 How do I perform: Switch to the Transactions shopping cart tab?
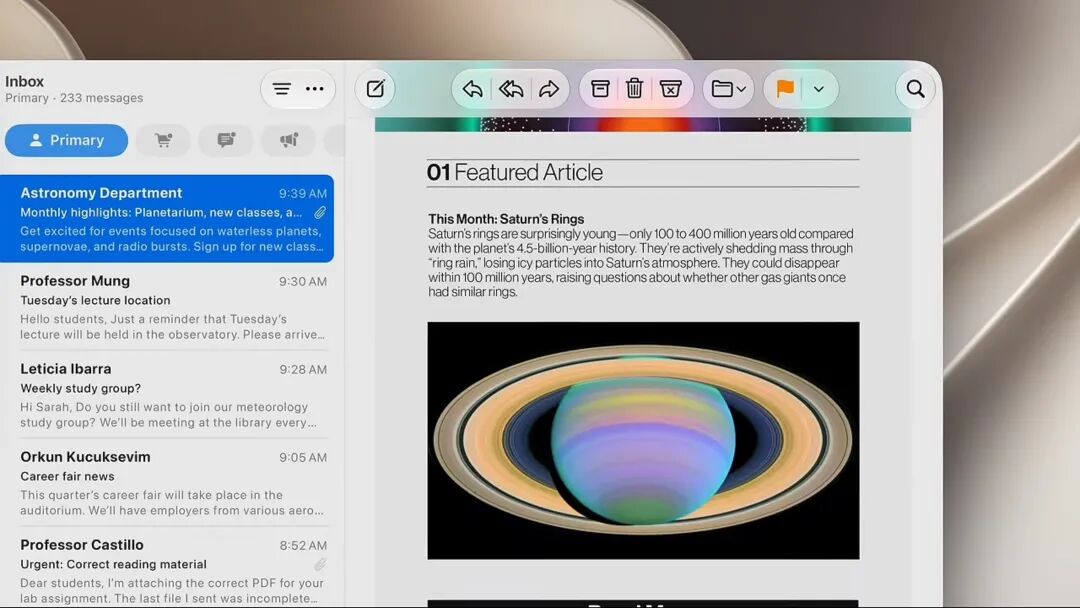163,140
